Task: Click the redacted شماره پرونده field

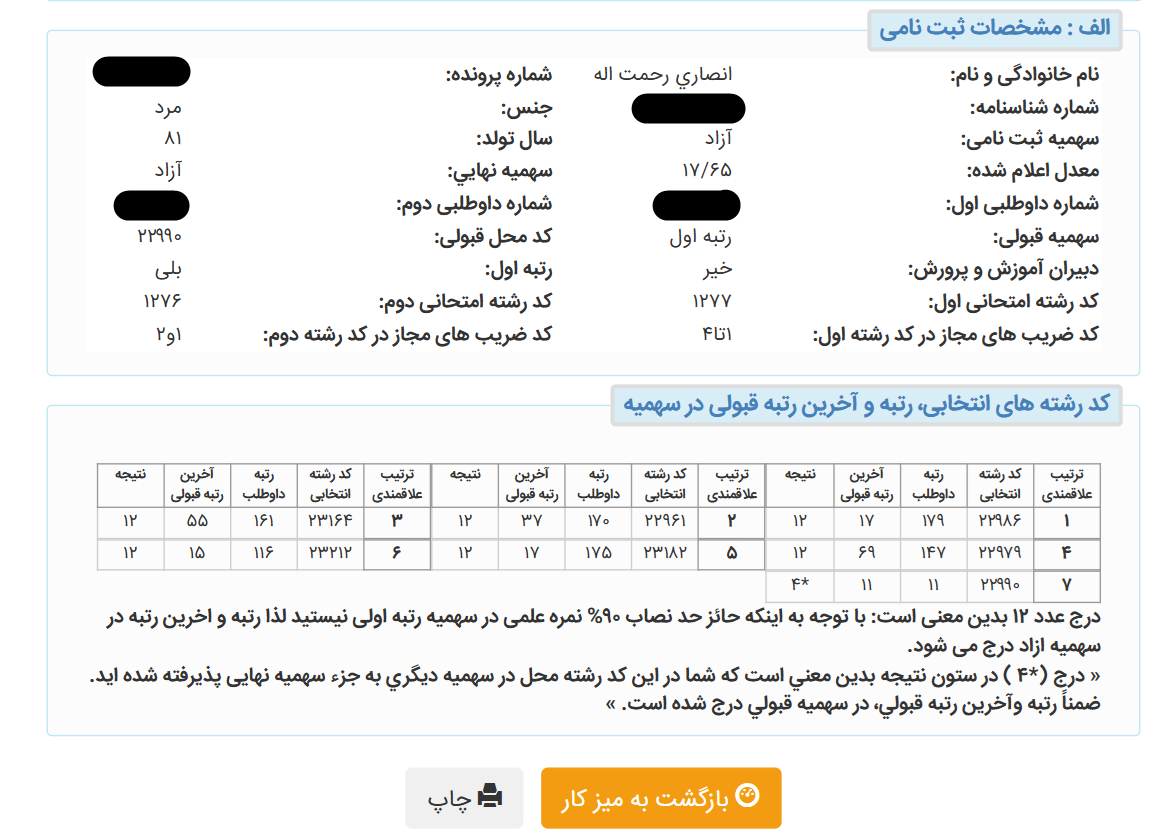Action: 141,71
